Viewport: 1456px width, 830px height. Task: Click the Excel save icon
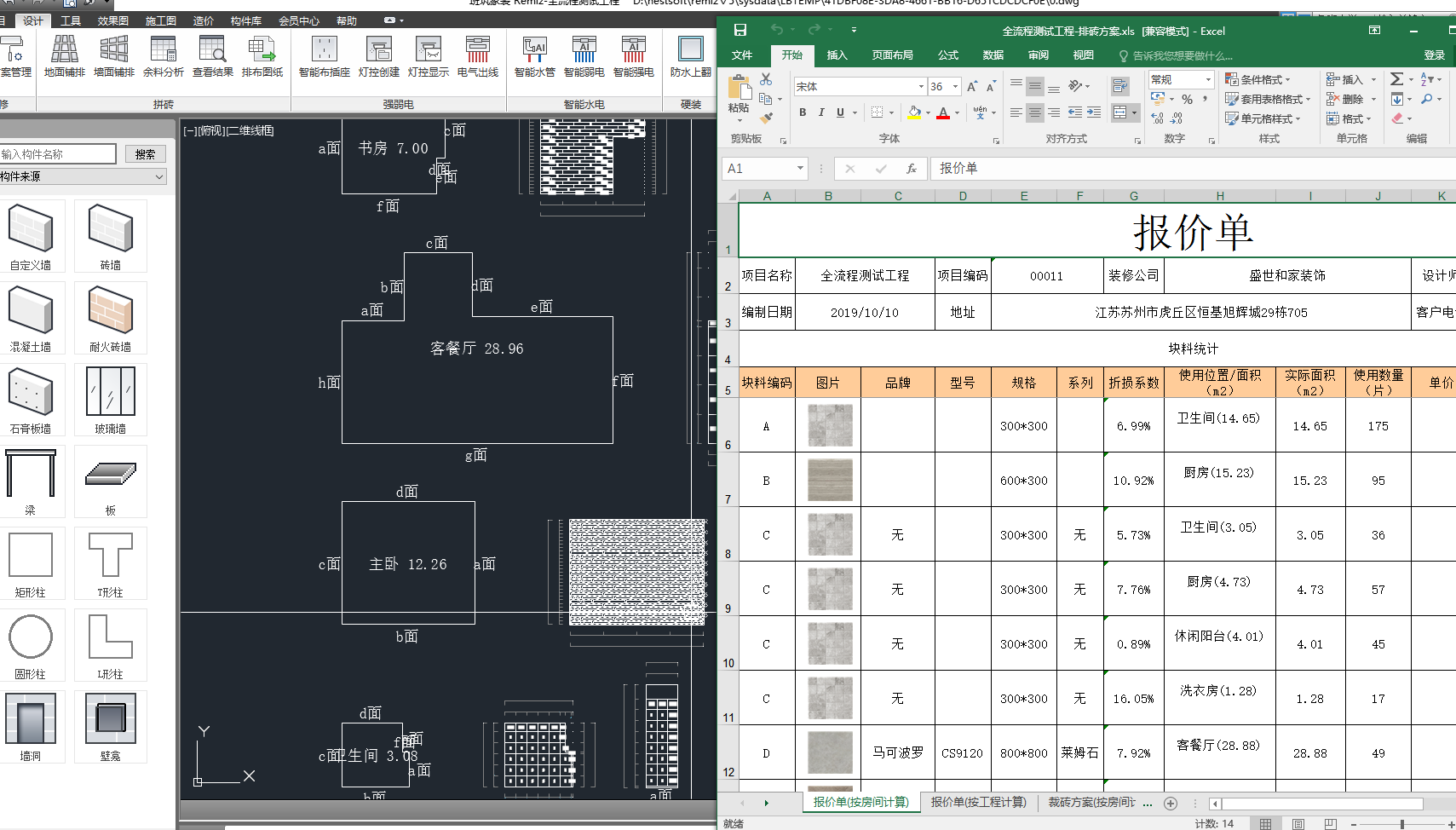740,30
